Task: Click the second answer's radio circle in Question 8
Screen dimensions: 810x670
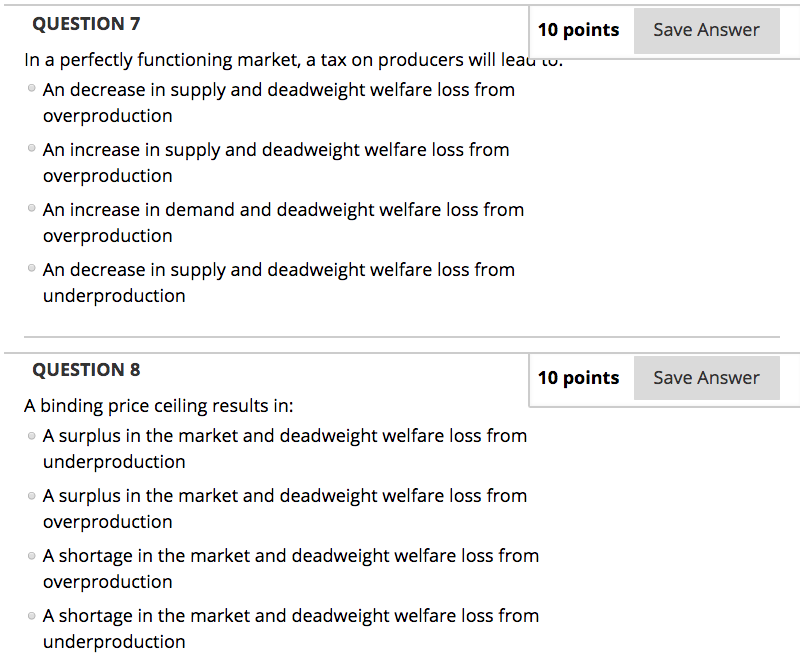Action: tap(30, 496)
